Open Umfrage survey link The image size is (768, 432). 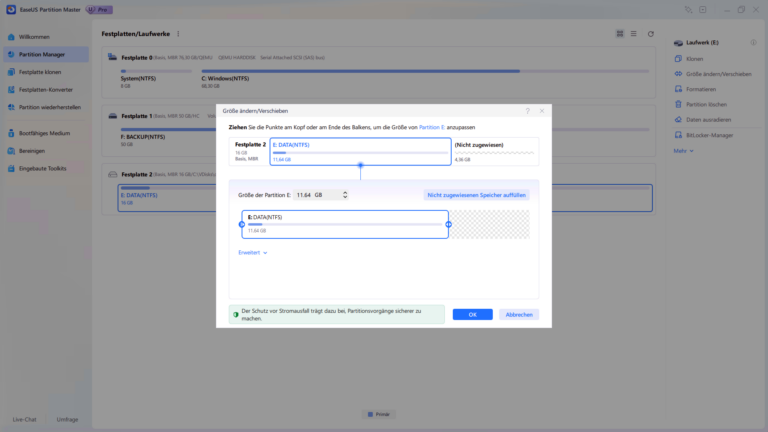[67, 420]
